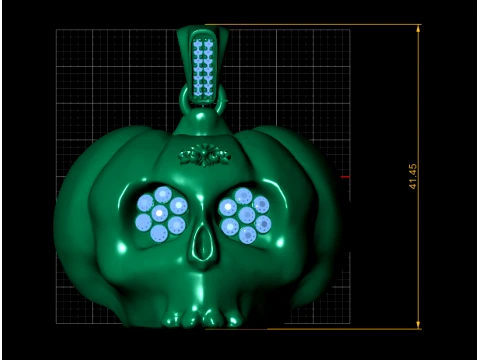Viewport: 480px width, 360px height.
Task: Select the red axis marker on the grid's right edge
Action: 346,177
